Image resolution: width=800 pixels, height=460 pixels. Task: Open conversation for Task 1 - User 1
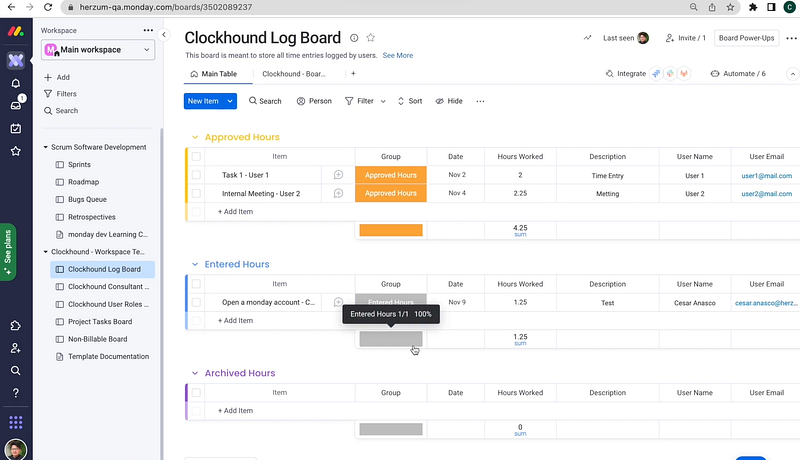338,175
